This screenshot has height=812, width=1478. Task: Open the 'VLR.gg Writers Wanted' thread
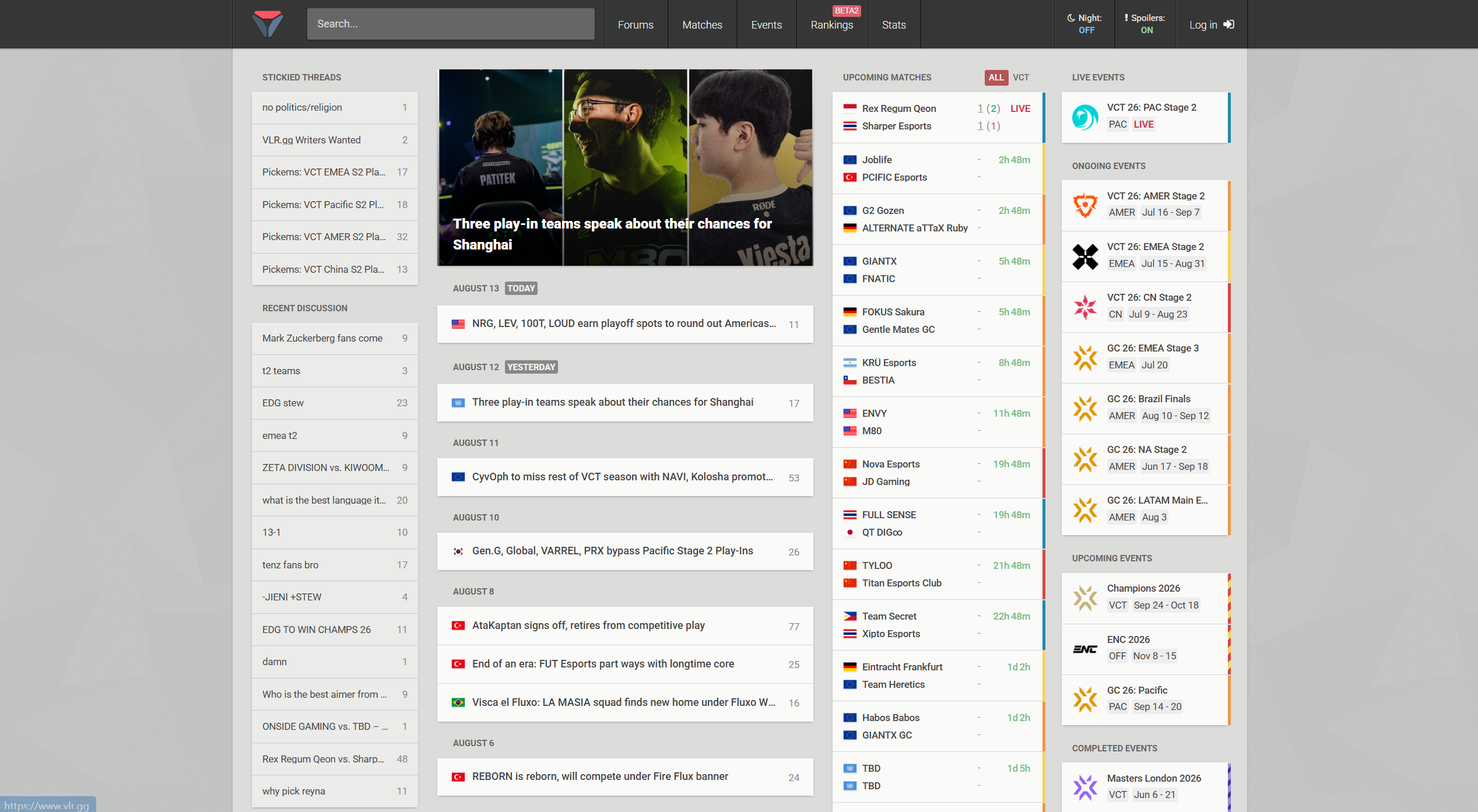(x=335, y=140)
